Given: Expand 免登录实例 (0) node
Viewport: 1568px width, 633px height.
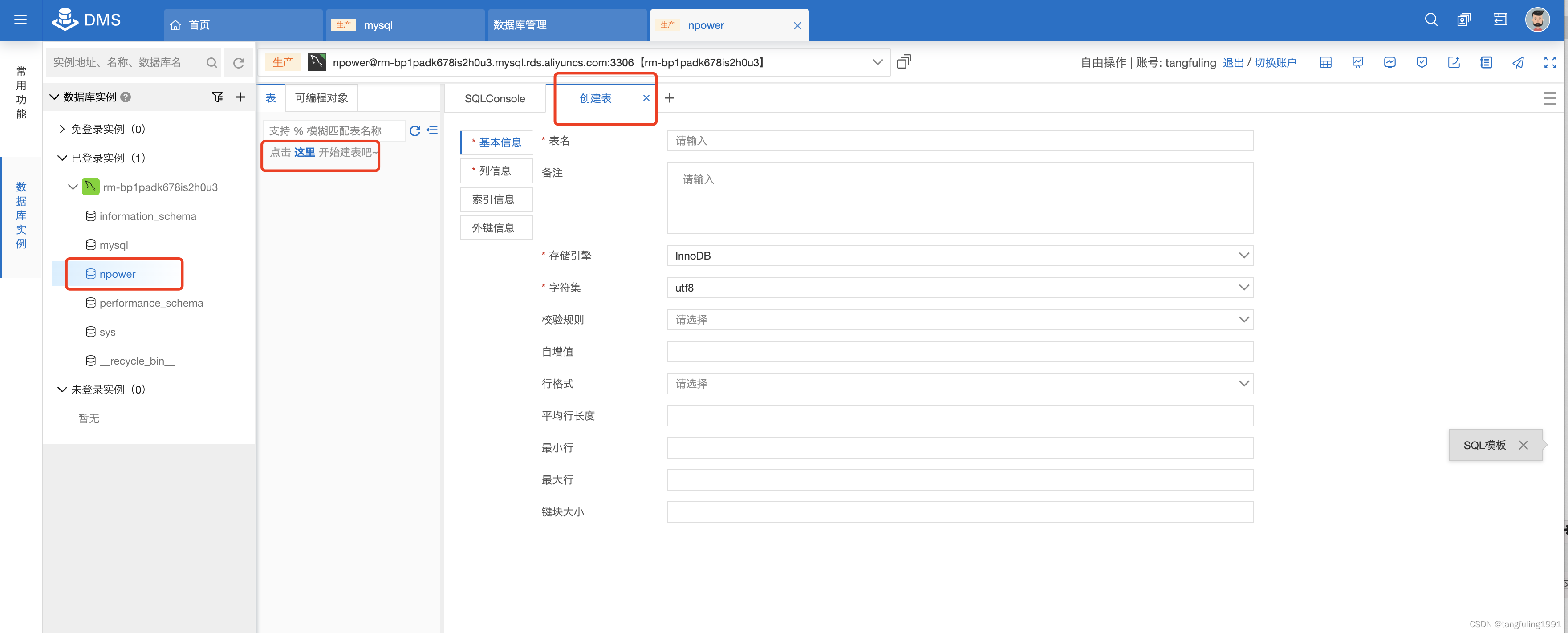Looking at the screenshot, I should click(61, 129).
